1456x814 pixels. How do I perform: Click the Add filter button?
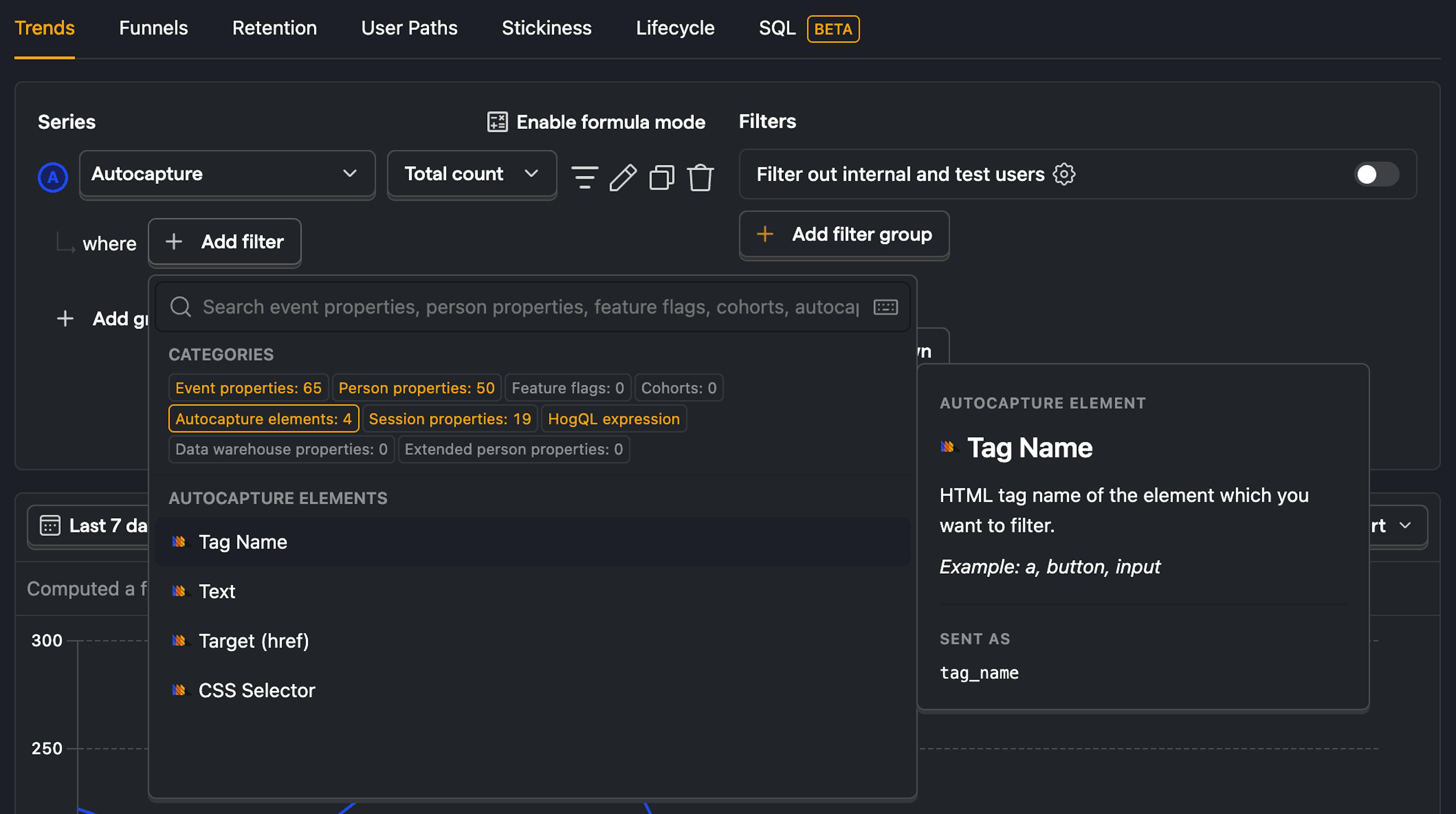pos(224,242)
